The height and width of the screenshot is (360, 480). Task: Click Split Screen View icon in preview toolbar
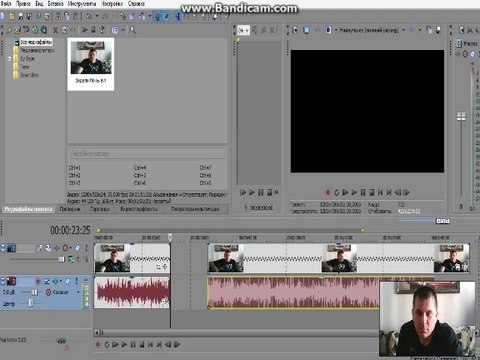(x=329, y=30)
